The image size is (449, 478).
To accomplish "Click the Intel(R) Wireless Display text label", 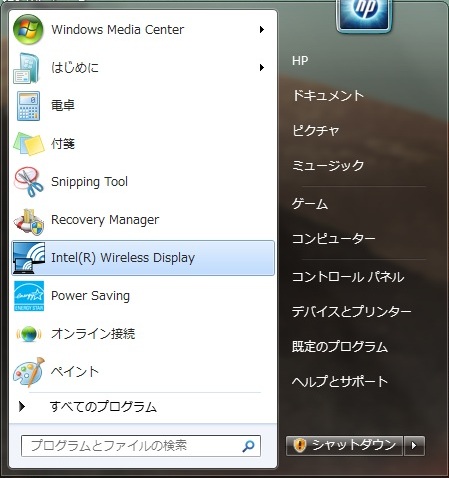I will pyautogui.click(x=123, y=258).
